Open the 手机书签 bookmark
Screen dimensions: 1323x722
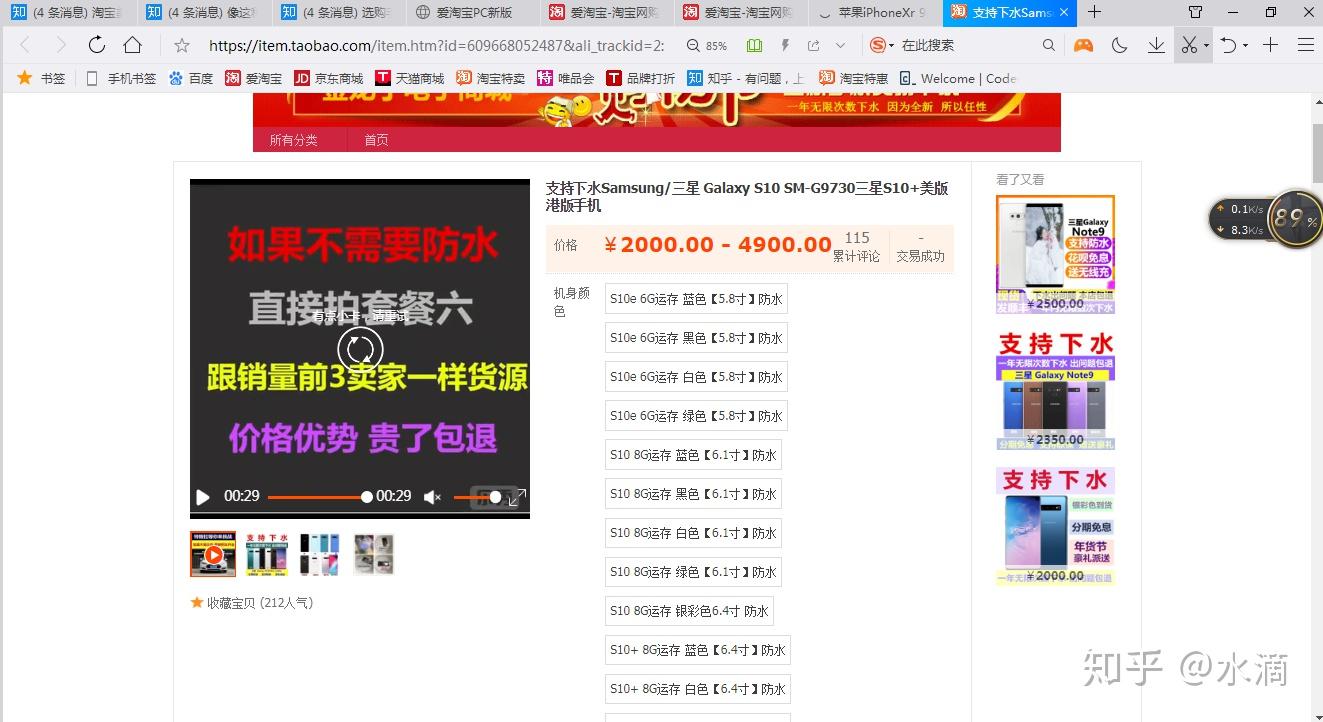tap(121, 78)
